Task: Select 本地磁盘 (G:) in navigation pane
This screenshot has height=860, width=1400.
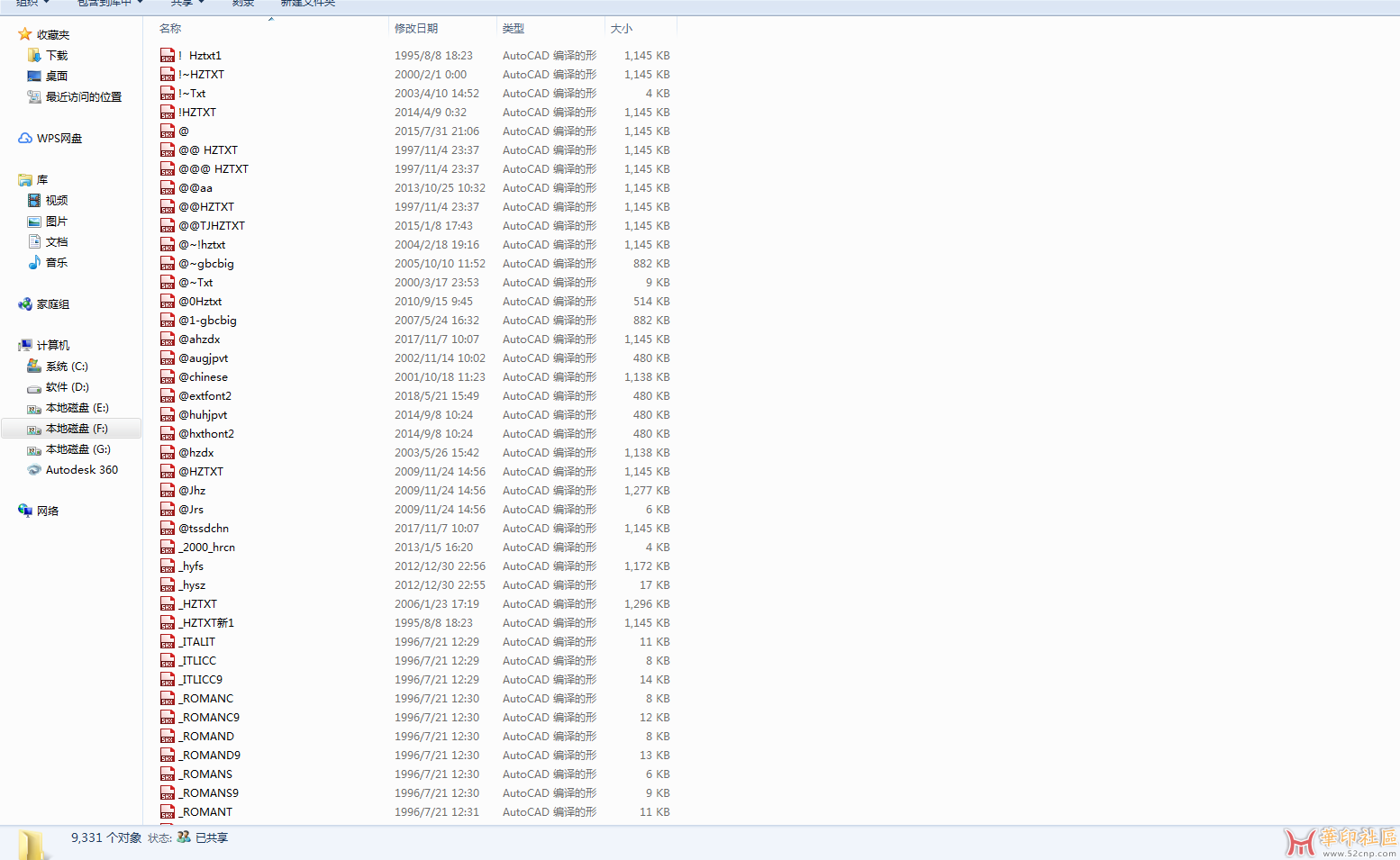Action: (x=77, y=449)
